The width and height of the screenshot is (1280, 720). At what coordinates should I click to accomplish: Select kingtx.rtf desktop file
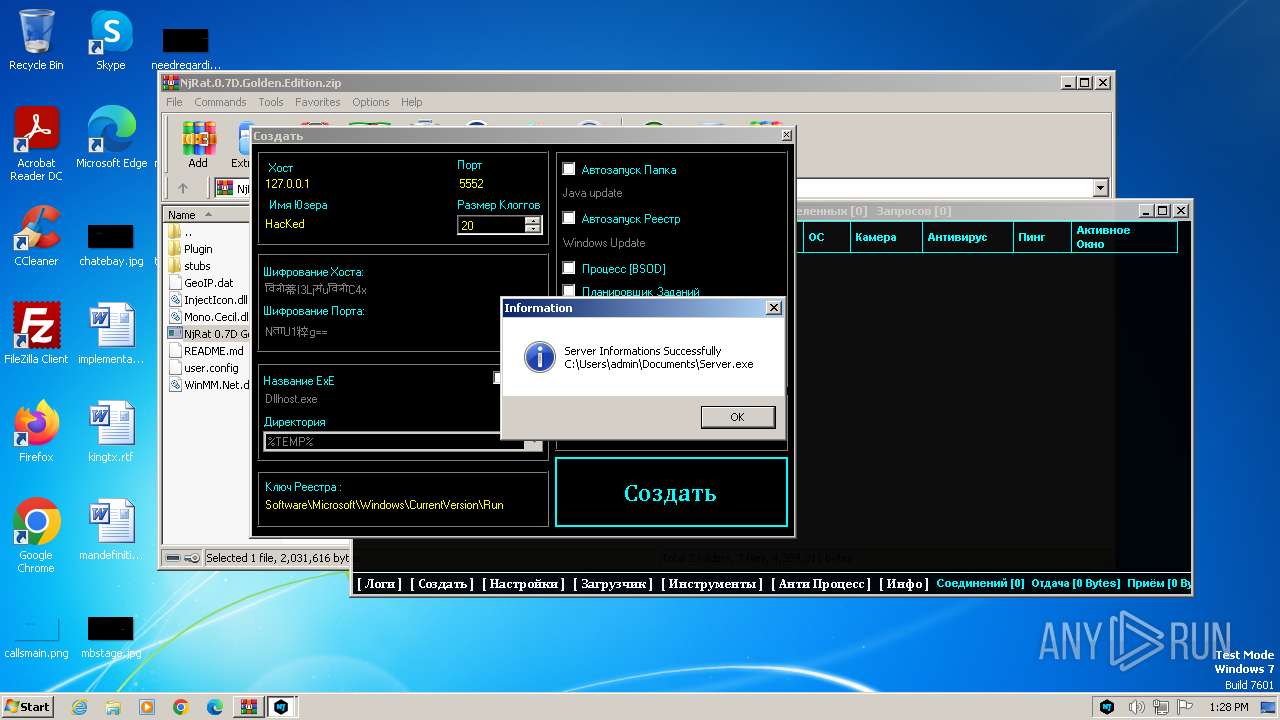(110, 431)
